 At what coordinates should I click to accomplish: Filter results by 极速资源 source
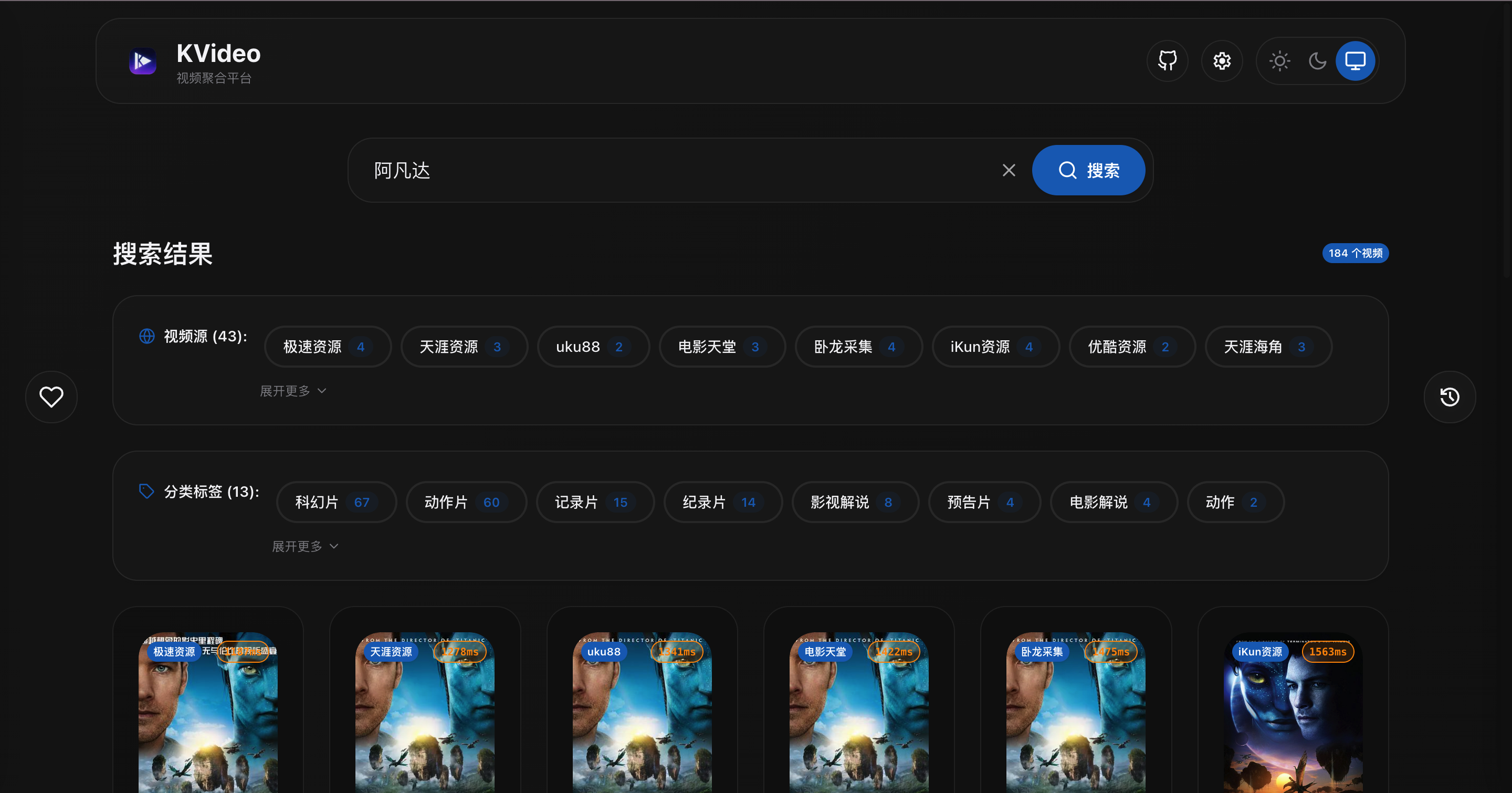tap(327, 347)
